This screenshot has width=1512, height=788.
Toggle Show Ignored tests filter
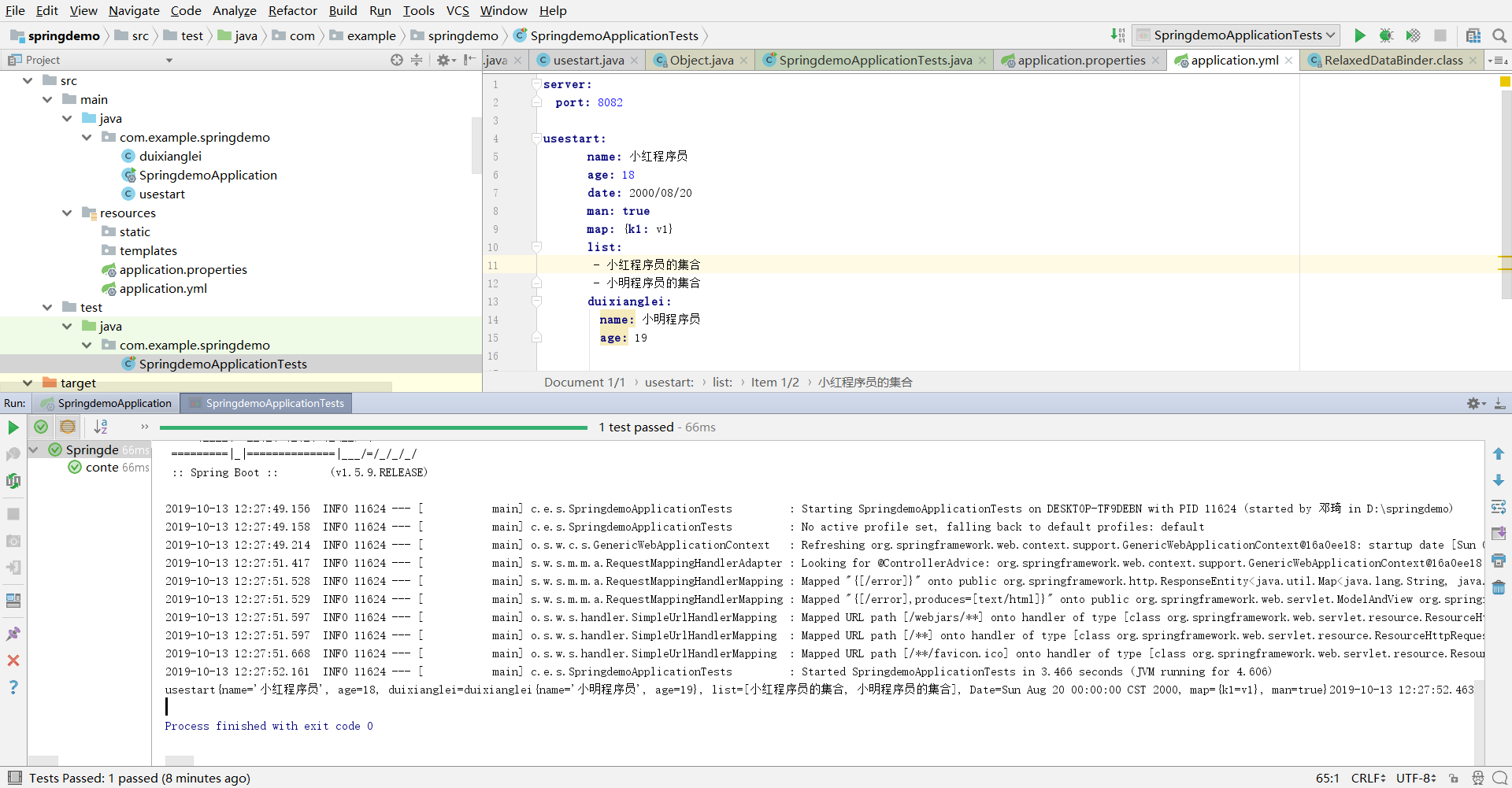[68, 427]
